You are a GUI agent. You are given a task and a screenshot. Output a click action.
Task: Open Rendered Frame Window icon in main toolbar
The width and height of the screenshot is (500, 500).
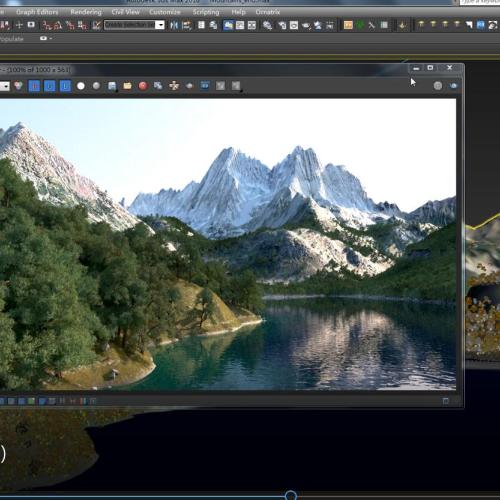294,25
